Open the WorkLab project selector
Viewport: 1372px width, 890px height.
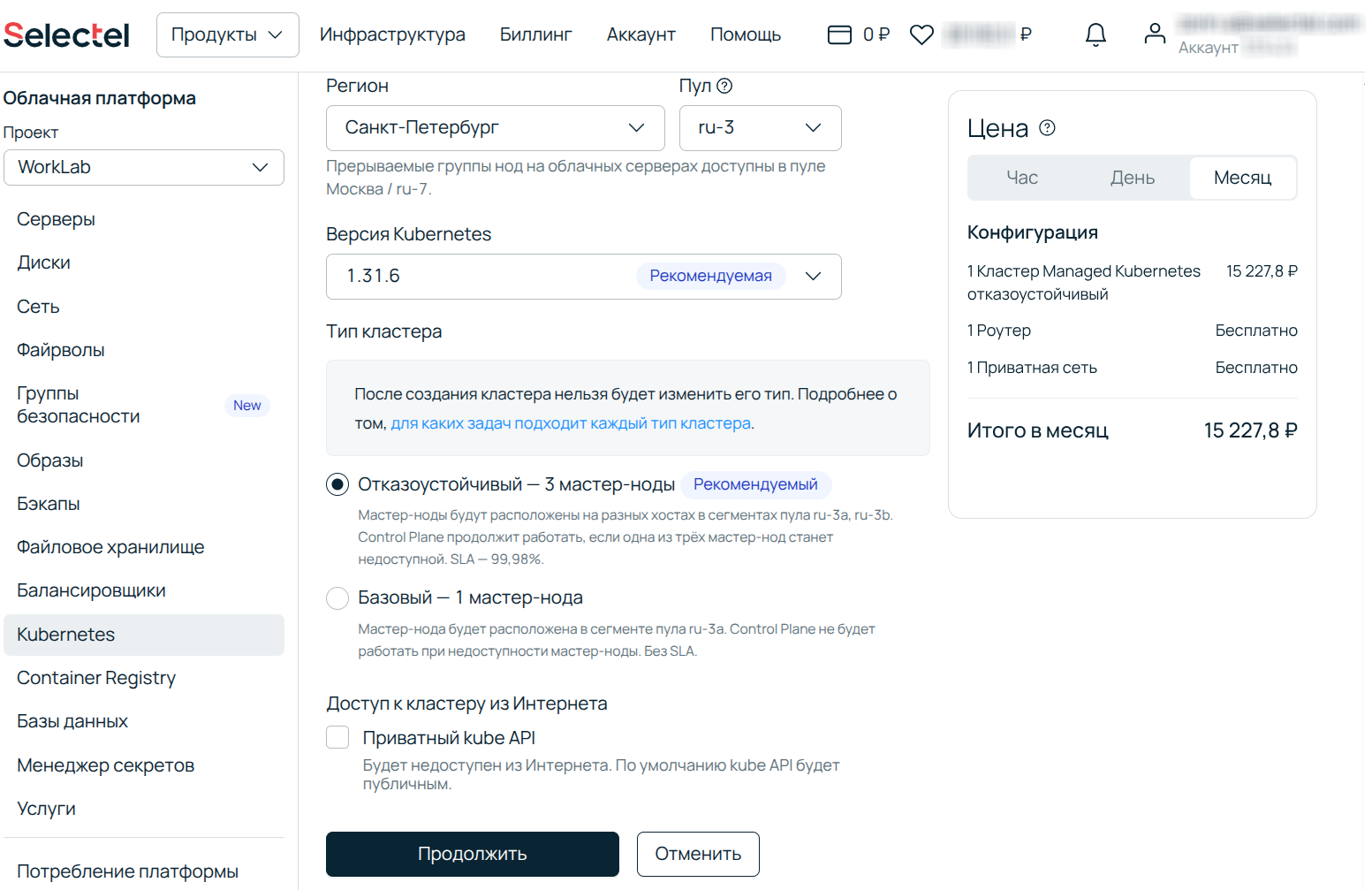click(143, 167)
